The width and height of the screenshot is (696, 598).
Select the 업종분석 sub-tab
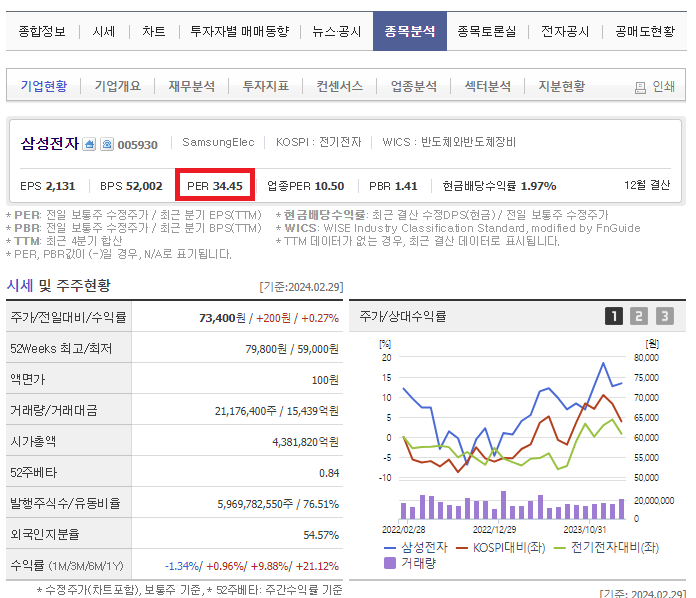(414, 86)
